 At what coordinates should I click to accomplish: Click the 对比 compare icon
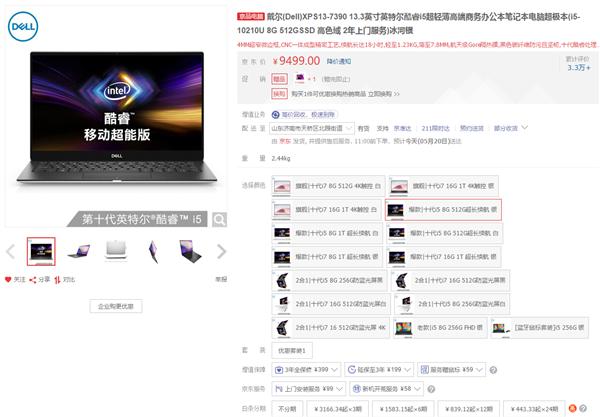pos(57,280)
